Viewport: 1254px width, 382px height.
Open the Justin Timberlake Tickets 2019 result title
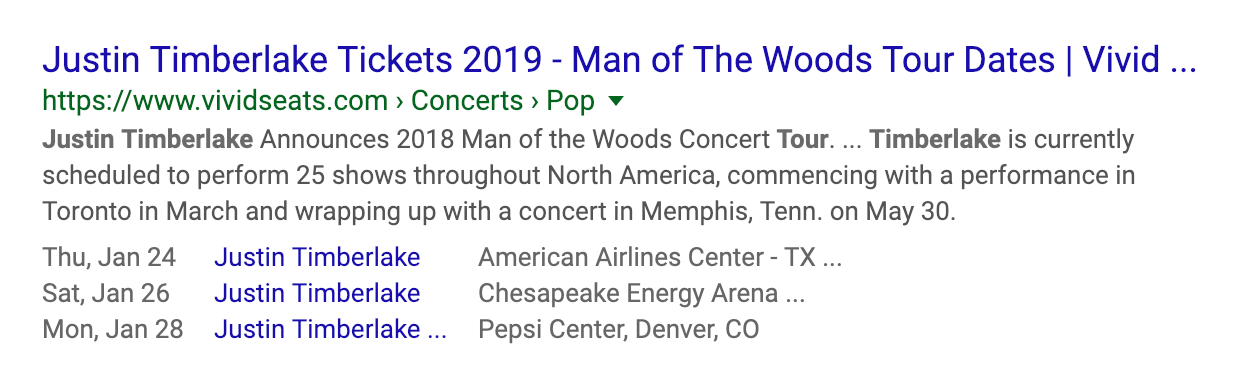click(619, 60)
